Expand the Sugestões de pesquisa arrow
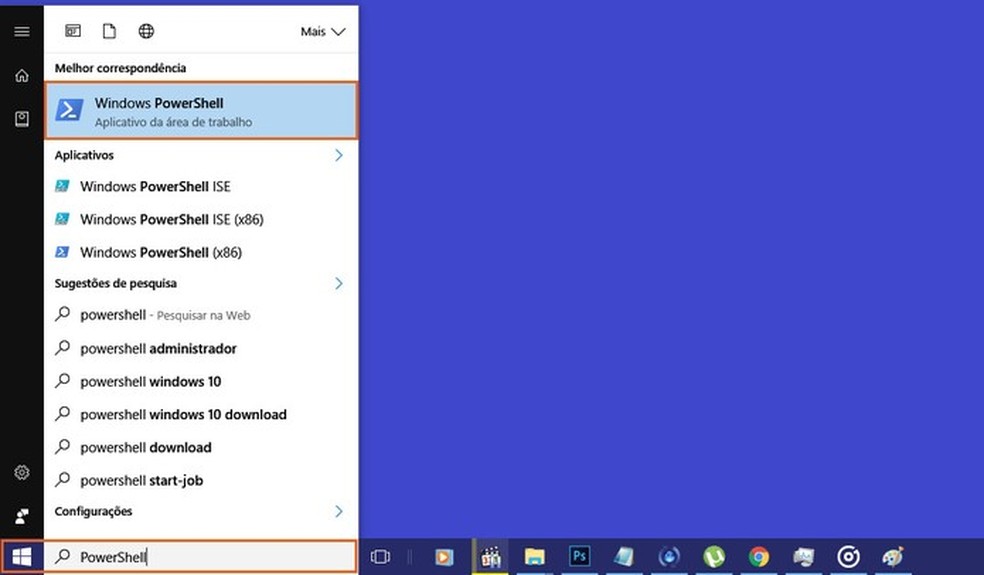The width and height of the screenshot is (984, 575). point(339,283)
